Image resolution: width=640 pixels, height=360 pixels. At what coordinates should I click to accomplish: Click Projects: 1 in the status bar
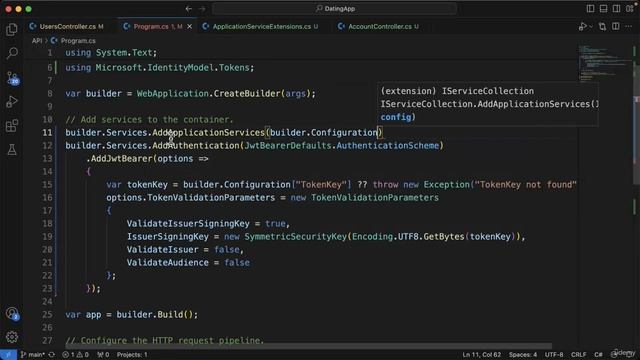point(132,355)
